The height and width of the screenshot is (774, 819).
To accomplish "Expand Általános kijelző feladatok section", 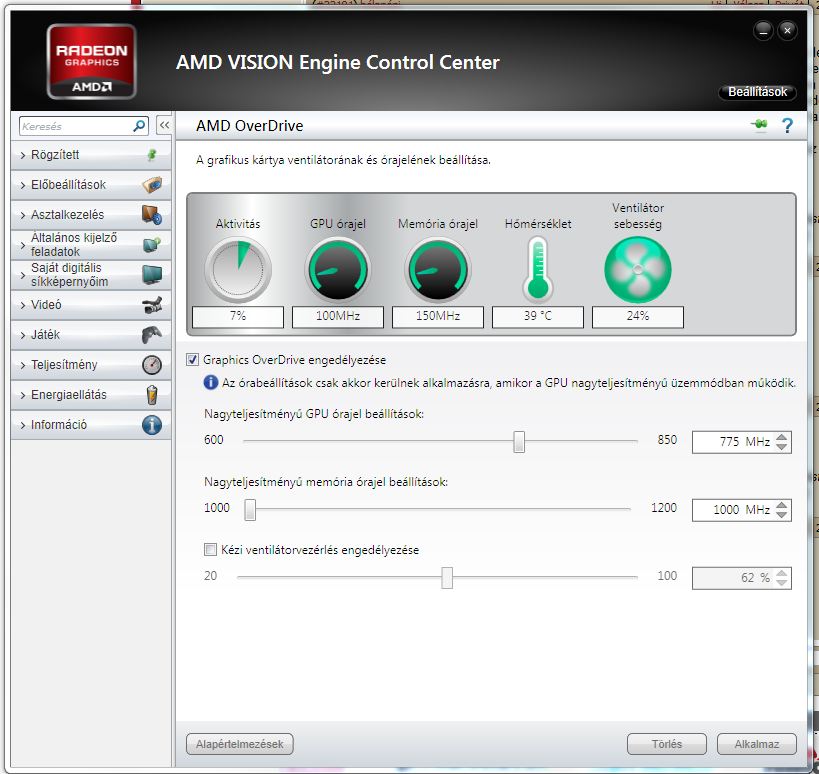I will coord(91,244).
